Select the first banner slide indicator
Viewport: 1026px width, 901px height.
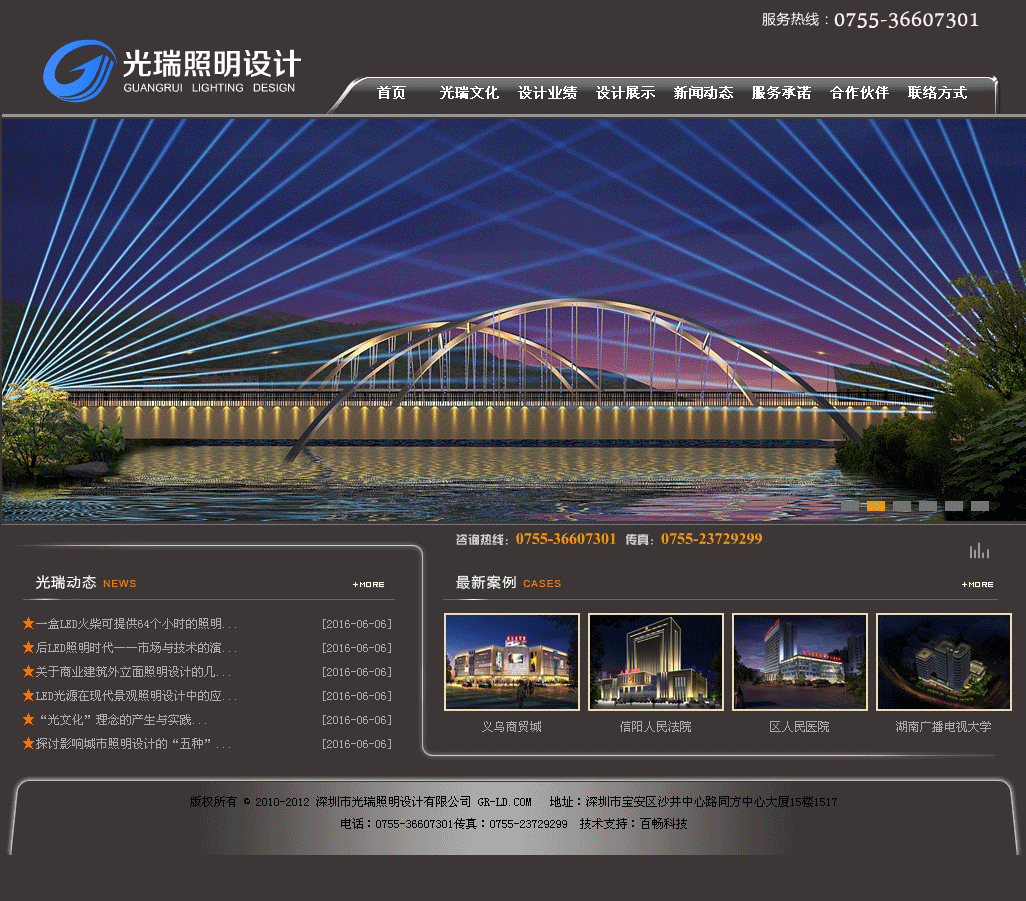pos(850,506)
